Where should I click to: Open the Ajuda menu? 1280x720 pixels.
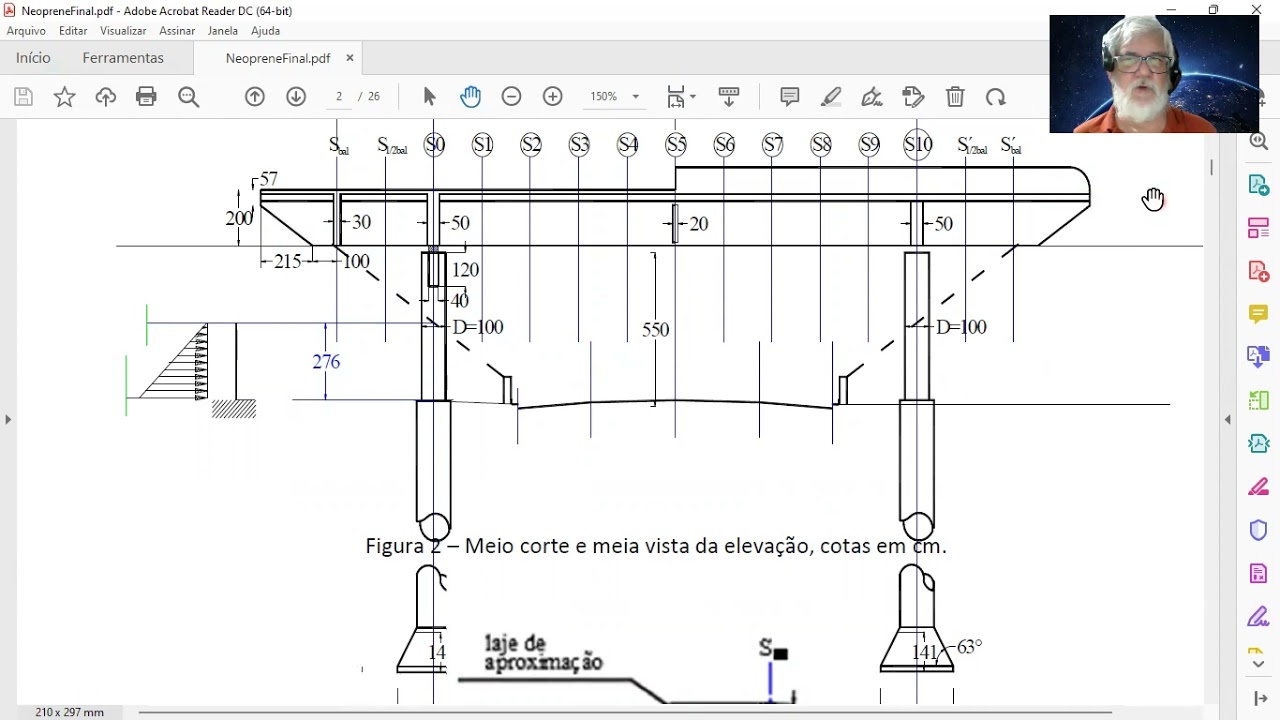coord(265,31)
